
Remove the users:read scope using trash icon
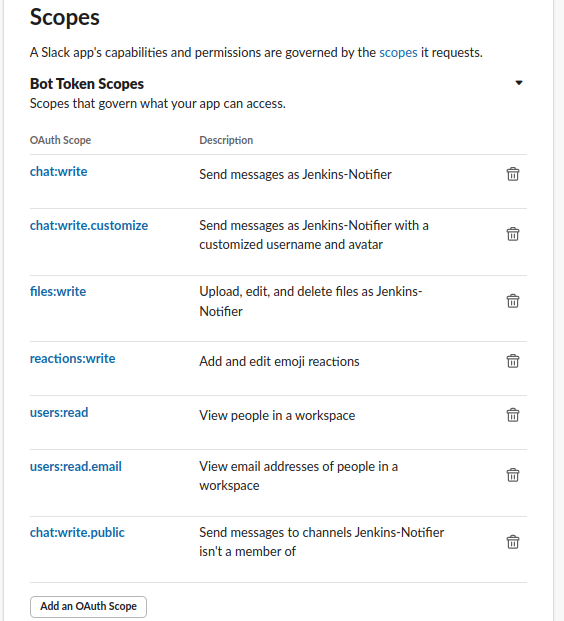click(x=513, y=415)
